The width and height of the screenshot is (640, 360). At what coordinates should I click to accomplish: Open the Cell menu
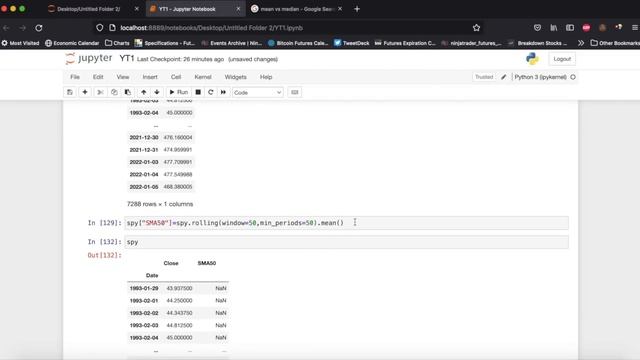tap(176, 77)
